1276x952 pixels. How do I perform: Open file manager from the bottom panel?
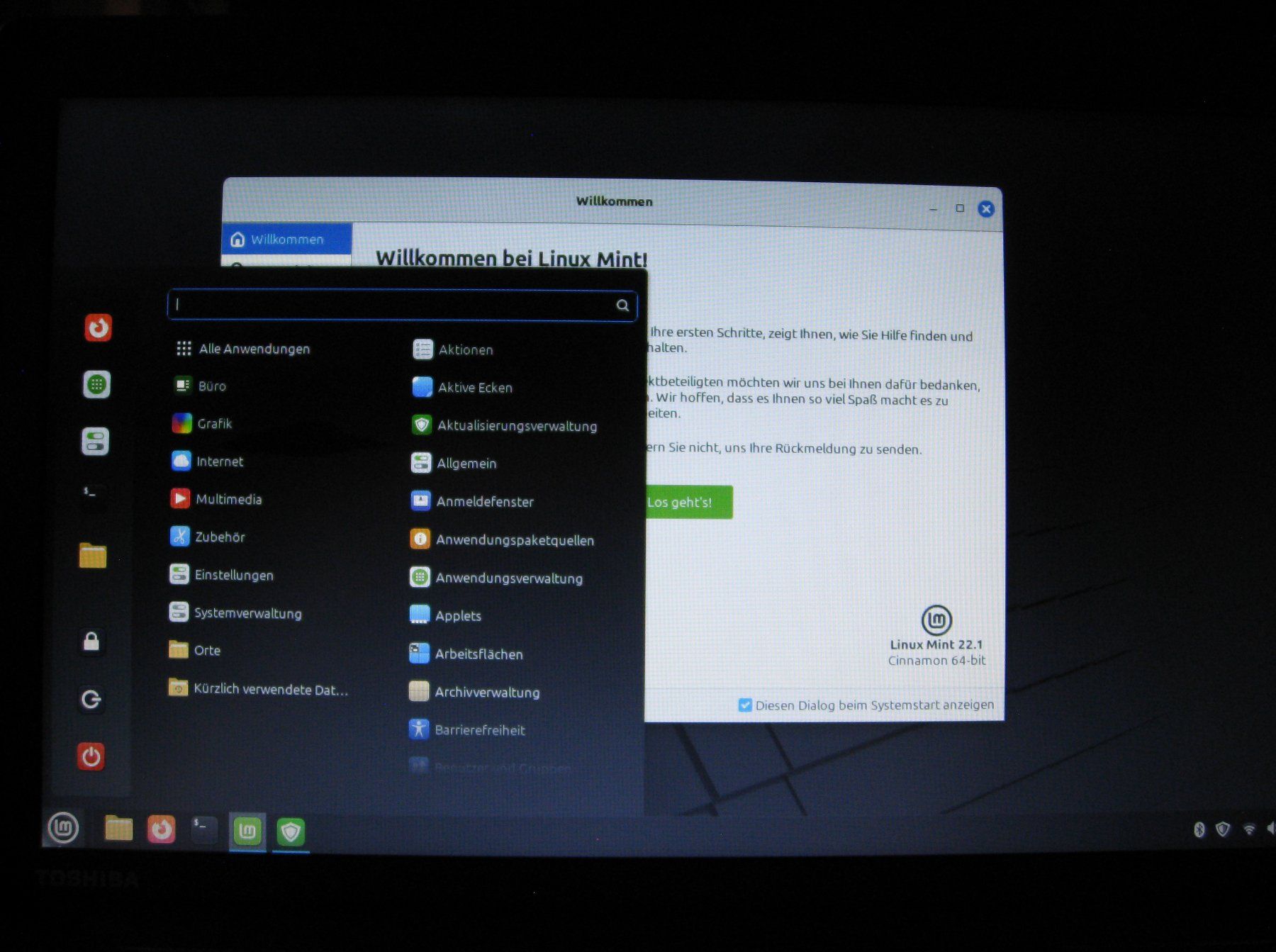coord(118,828)
